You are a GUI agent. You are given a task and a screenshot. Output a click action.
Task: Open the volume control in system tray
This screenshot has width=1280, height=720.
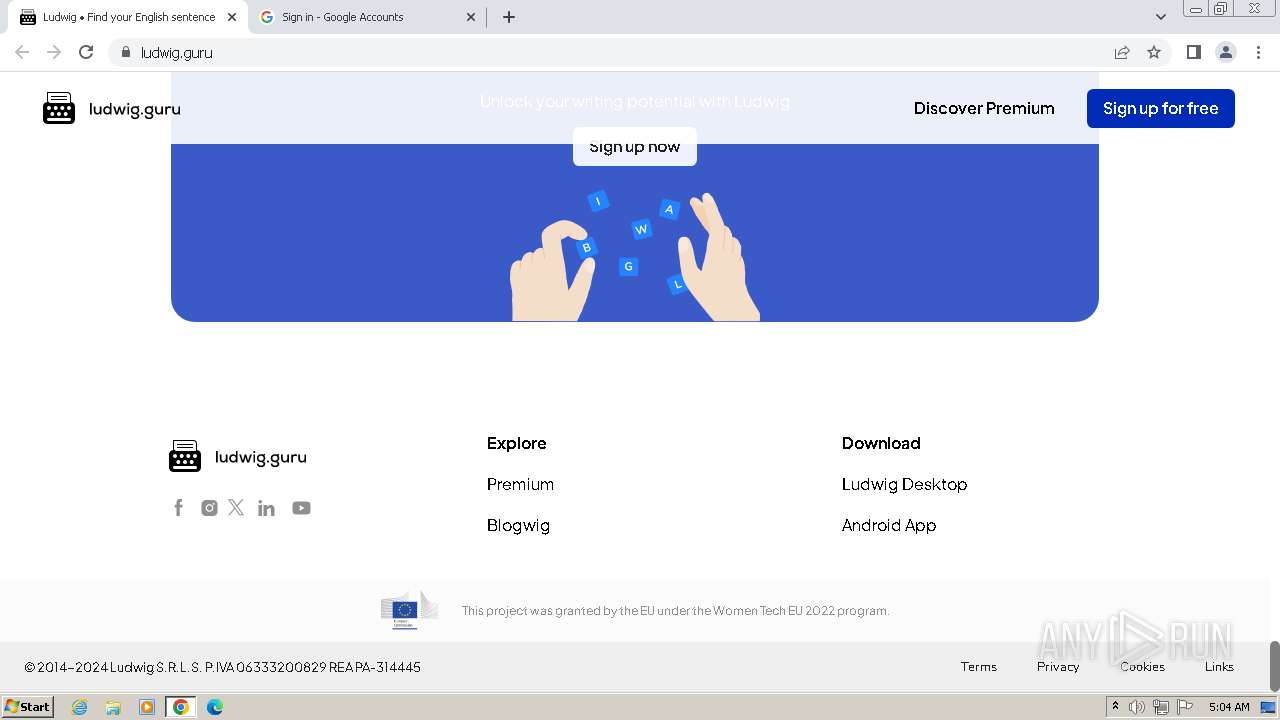[1137, 707]
